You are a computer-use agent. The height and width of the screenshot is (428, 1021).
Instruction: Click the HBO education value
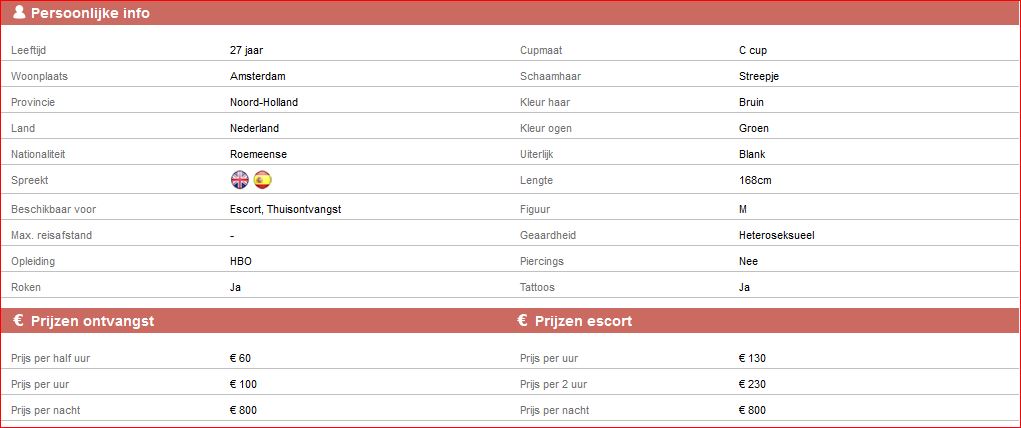[241, 261]
